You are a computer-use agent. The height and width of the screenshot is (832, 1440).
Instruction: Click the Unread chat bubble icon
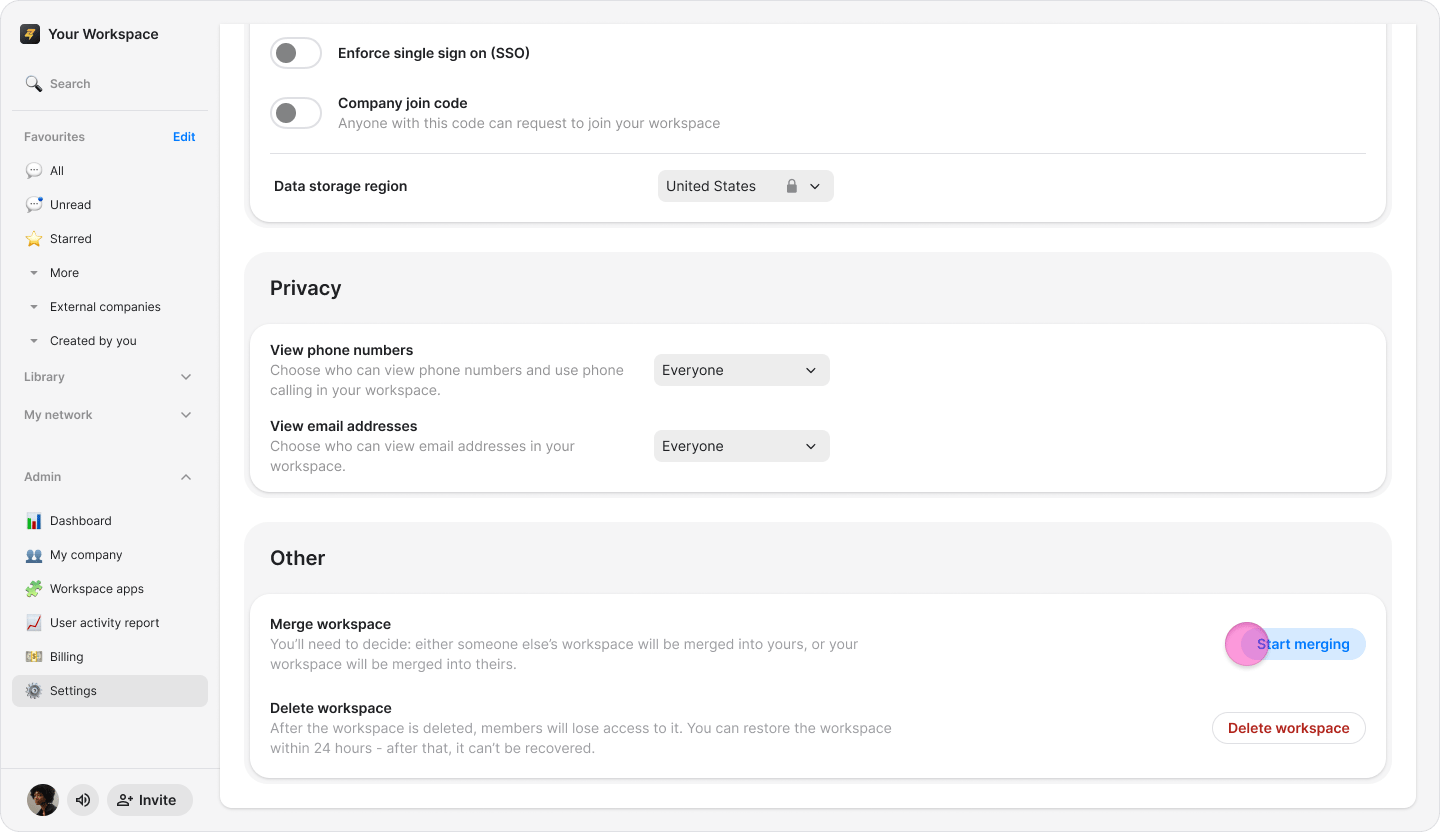[x=34, y=205]
